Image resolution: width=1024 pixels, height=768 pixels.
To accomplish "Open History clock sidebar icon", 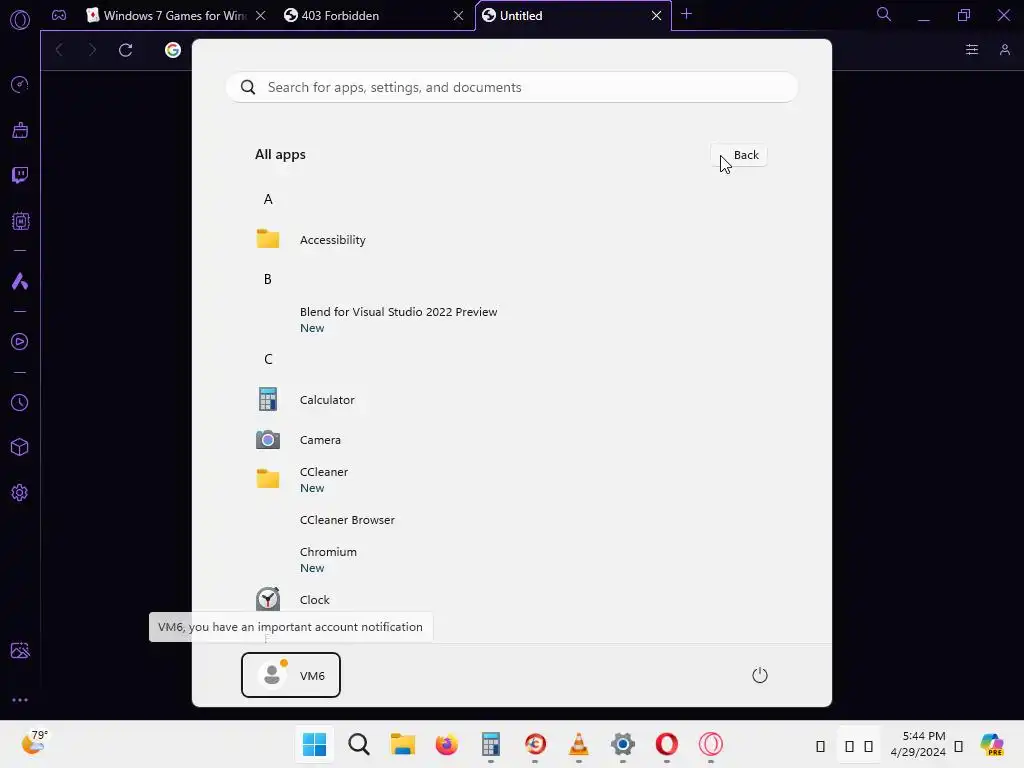I will click(20, 402).
